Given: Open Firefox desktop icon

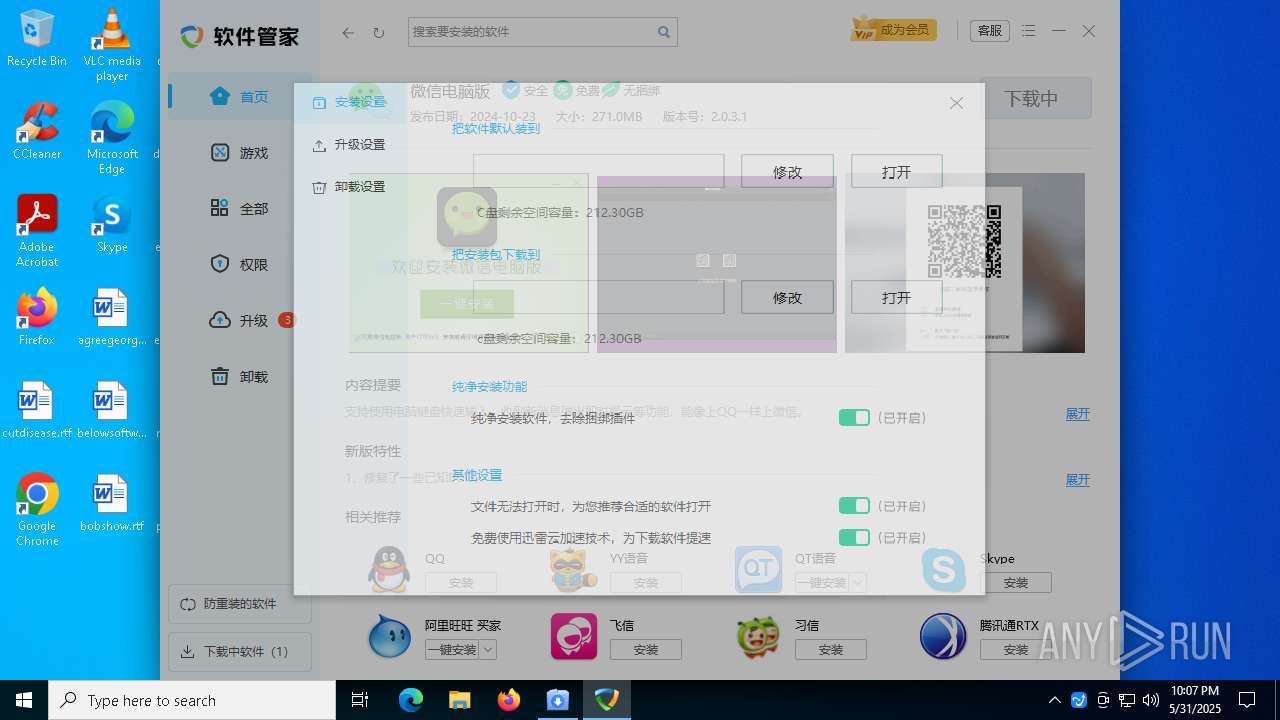Looking at the screenshot, I should pos(37,317).
